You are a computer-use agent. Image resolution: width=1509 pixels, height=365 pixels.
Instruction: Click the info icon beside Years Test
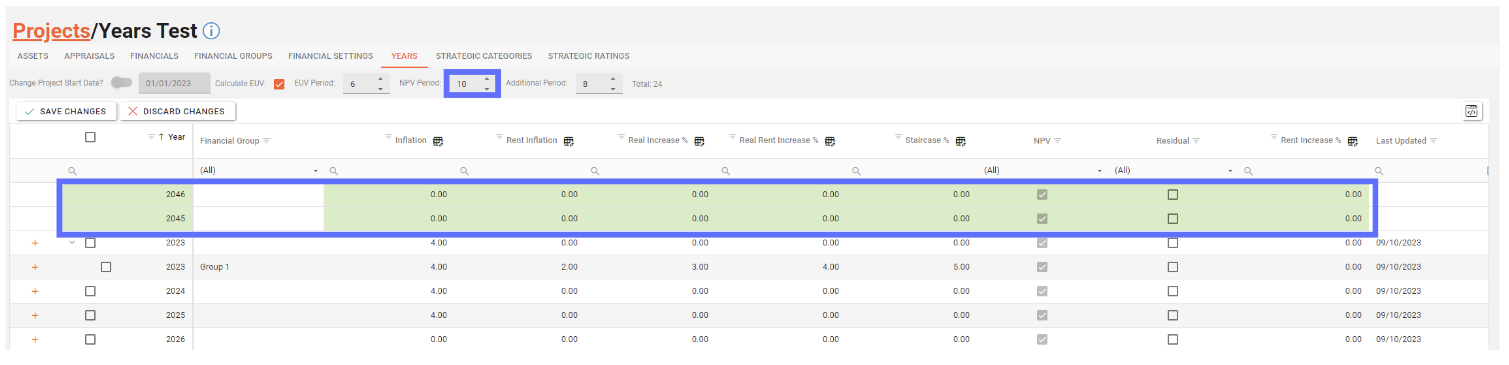pyautogui.click(x=211, y=32)
